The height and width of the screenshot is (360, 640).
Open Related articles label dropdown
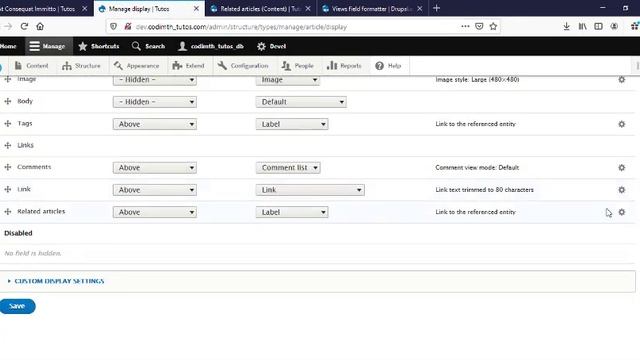(x=155, y=212)
